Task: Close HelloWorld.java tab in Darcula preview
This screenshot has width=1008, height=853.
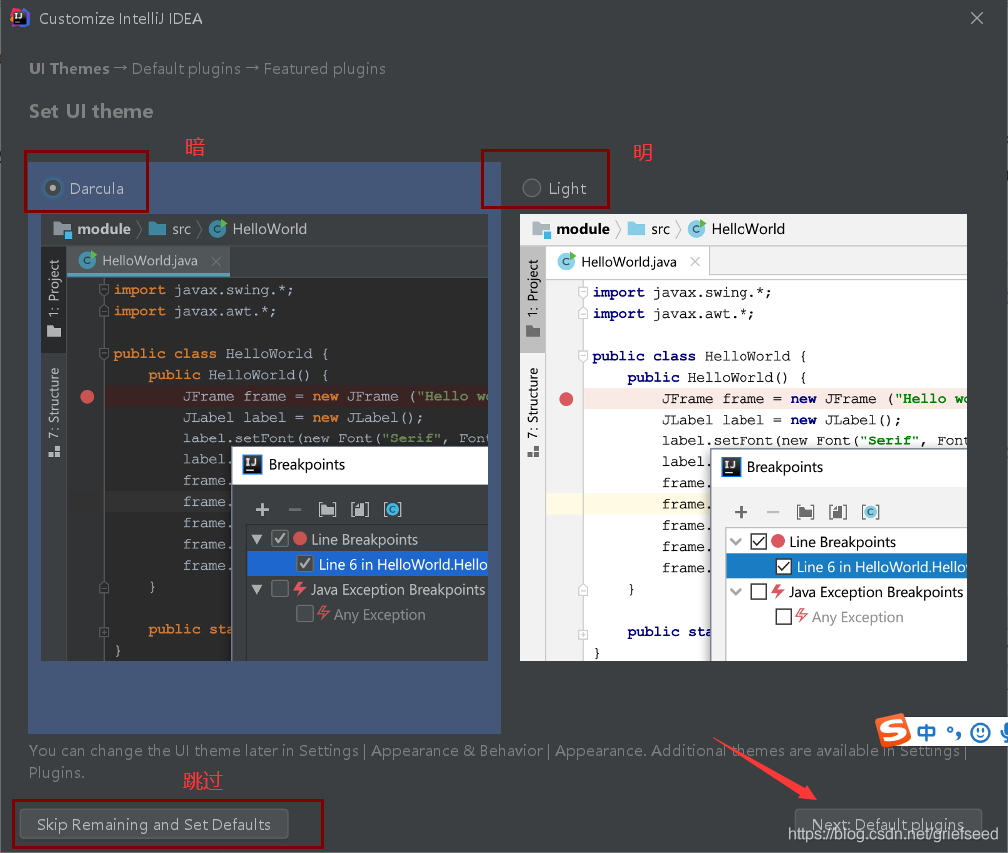Action: tap(216, 261)
